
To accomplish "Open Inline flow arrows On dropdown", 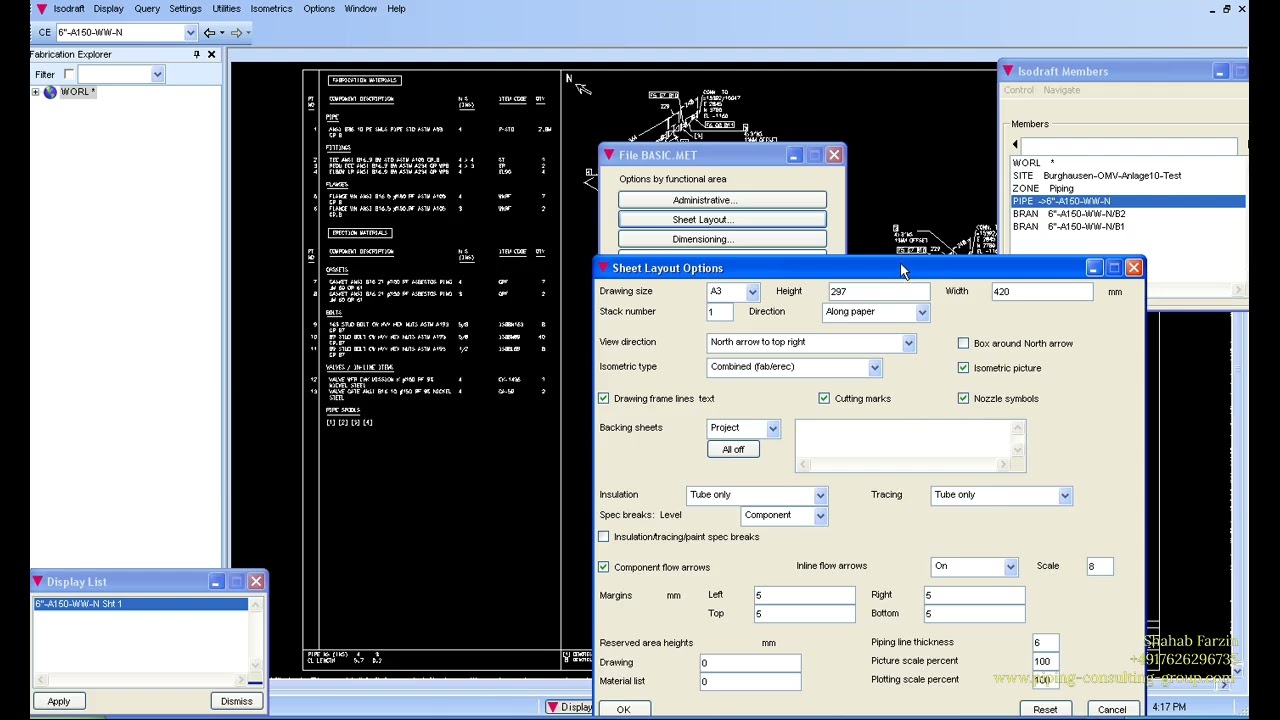I will [x=1010, y=567].
